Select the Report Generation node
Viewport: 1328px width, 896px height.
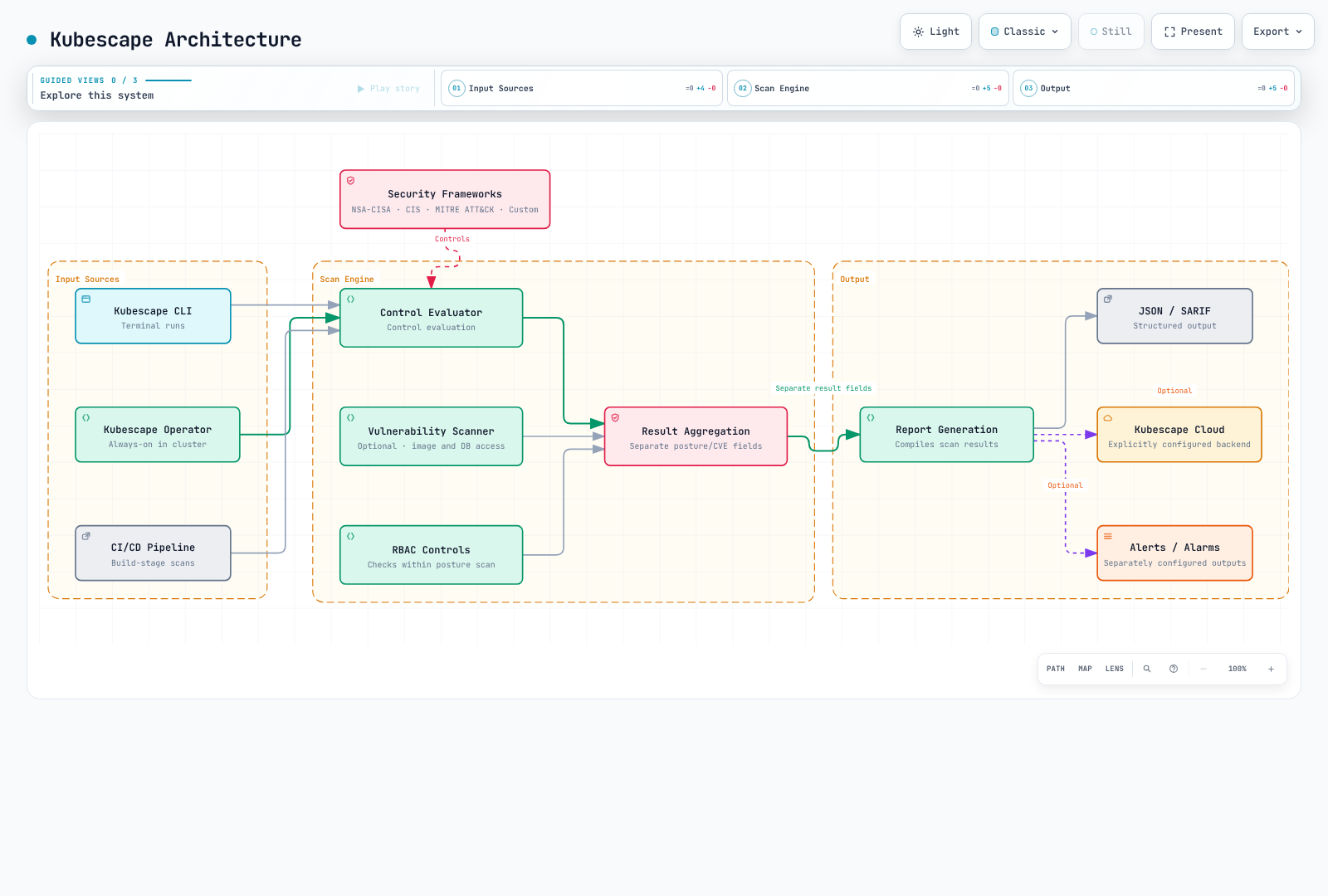point(946,435)
